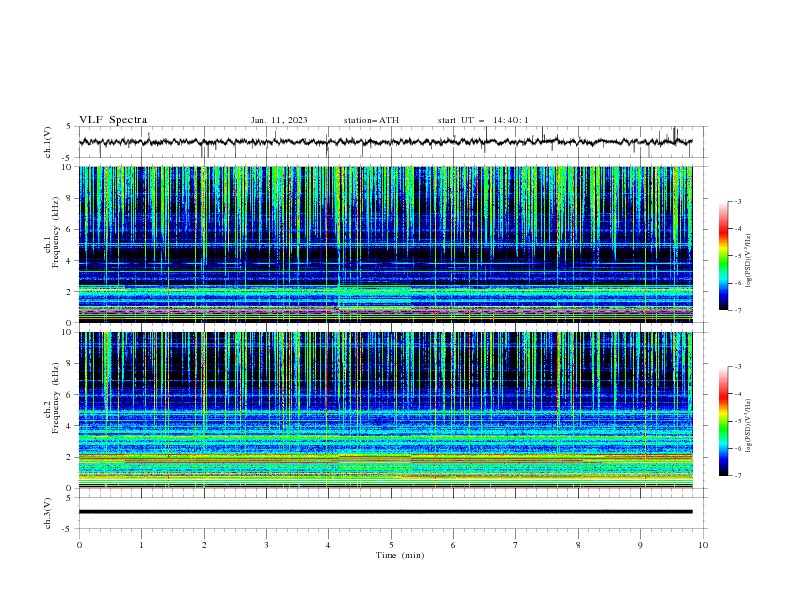Click the "station=ATH" header label
This screenshot has height=612, width=792.
coord(371,120)
